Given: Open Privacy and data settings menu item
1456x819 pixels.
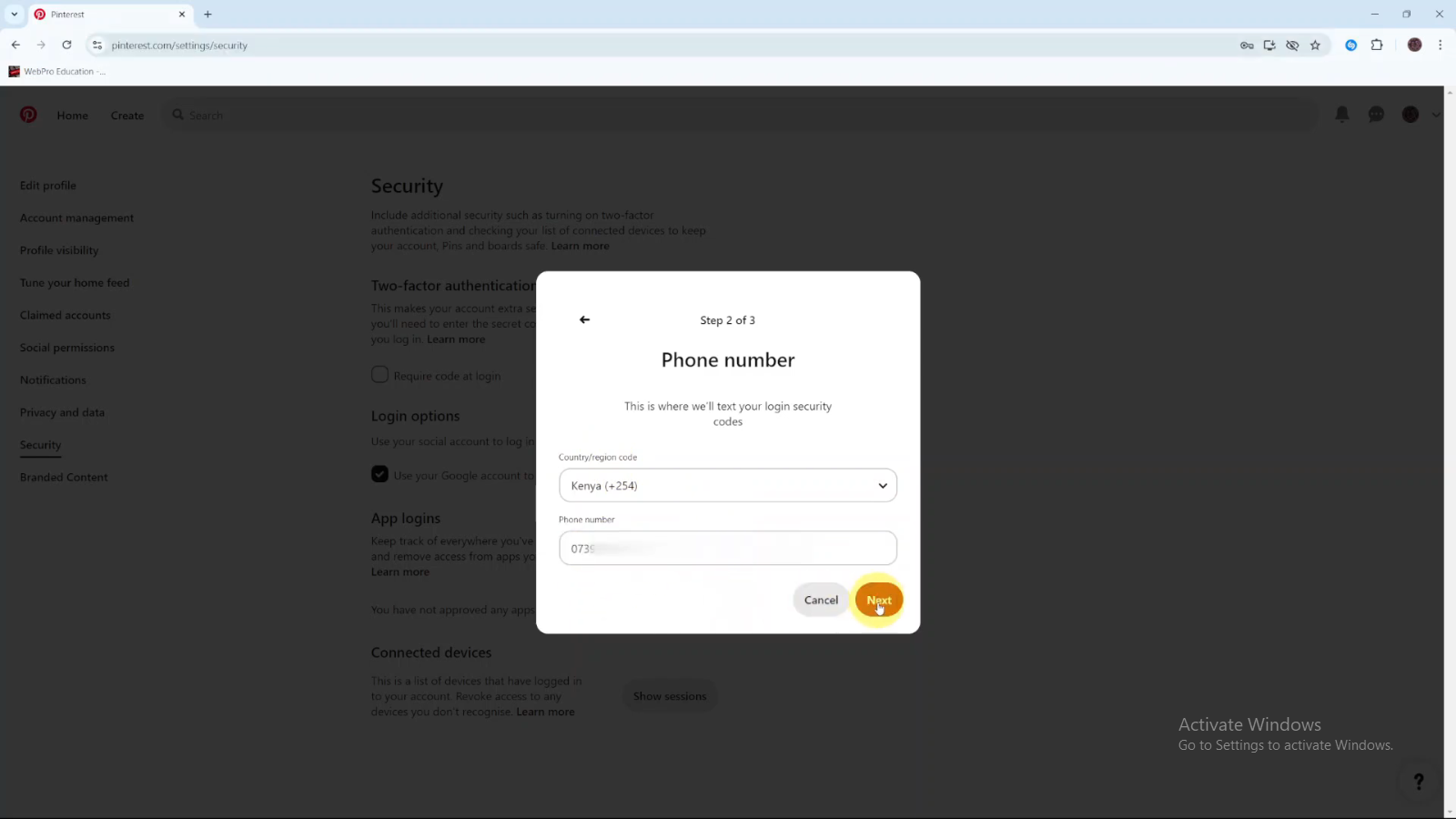Looking at the screenshot, I should tap(62, 412).
